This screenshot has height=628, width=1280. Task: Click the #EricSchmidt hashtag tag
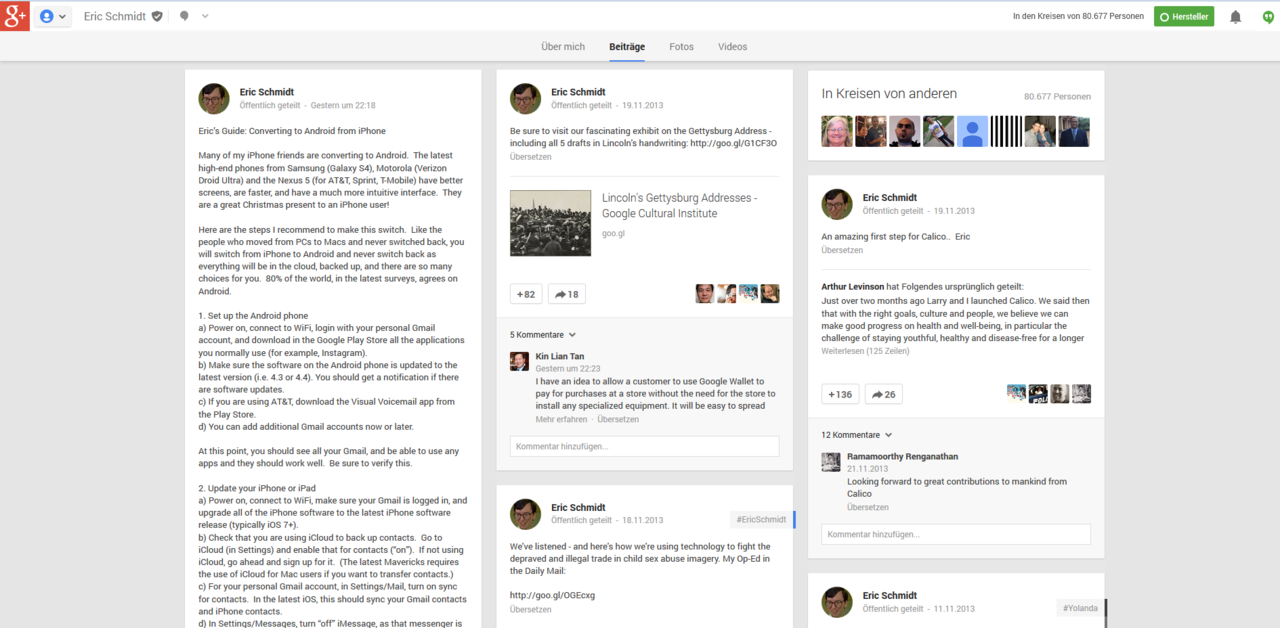click(761, 519)
